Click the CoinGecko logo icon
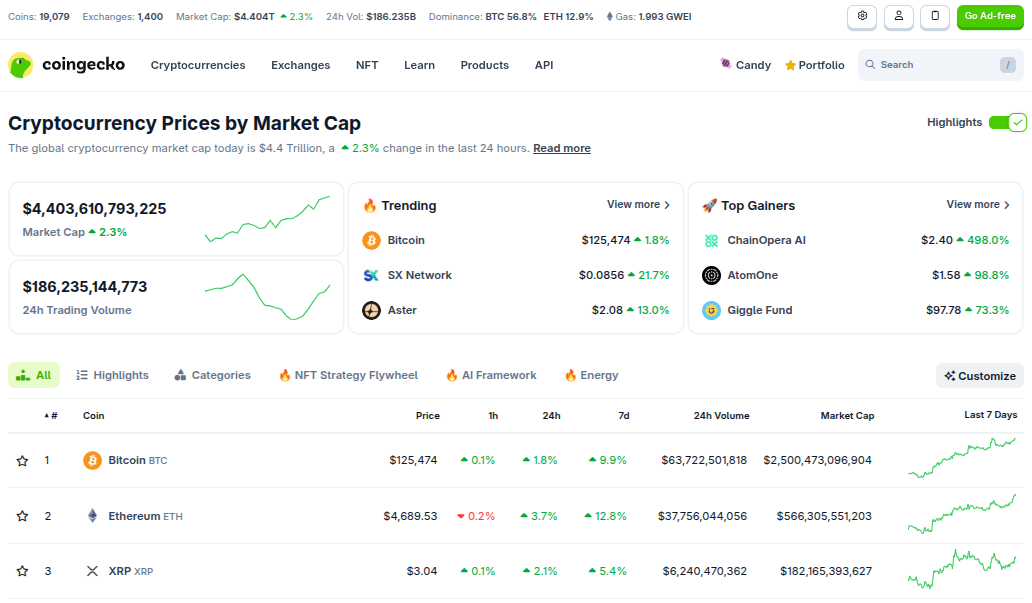The width and height of the screenshot is (1032, 603). pos(20,65)
